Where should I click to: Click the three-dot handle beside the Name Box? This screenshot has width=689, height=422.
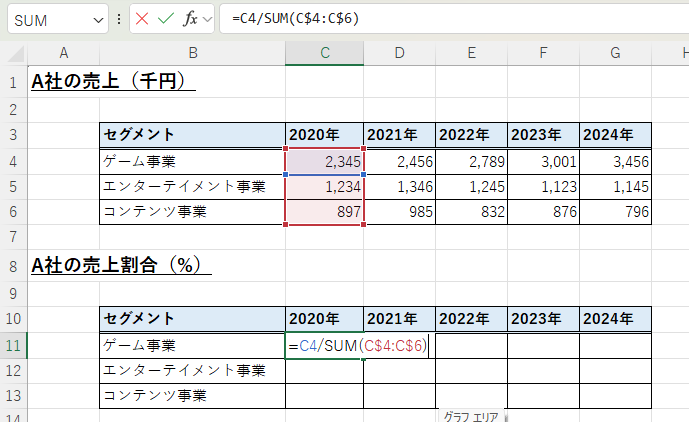(120, 20)
